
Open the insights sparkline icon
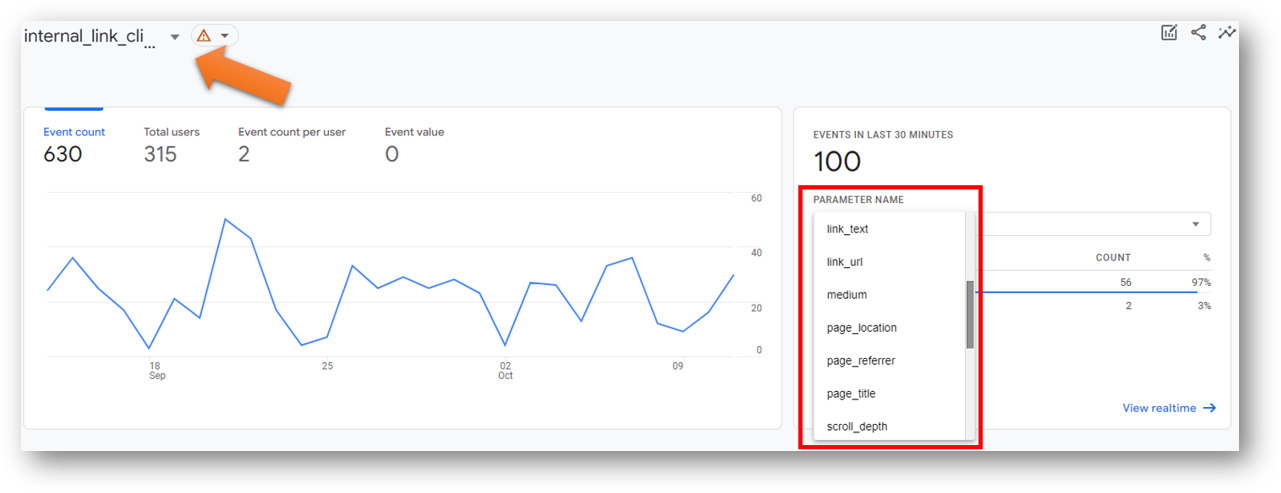point(1227,33)
